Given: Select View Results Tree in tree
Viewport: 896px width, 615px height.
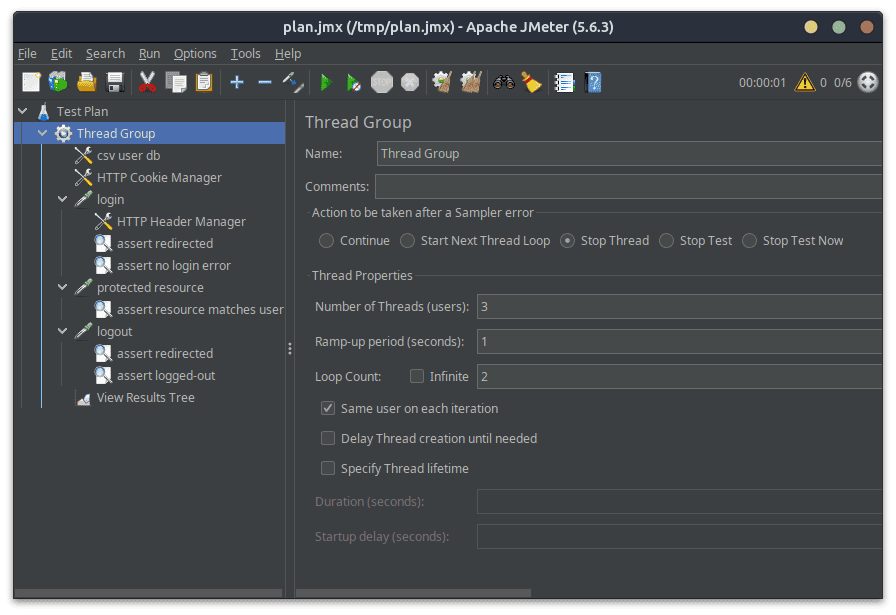Looking at the screenshot, I should click(145, 397).
